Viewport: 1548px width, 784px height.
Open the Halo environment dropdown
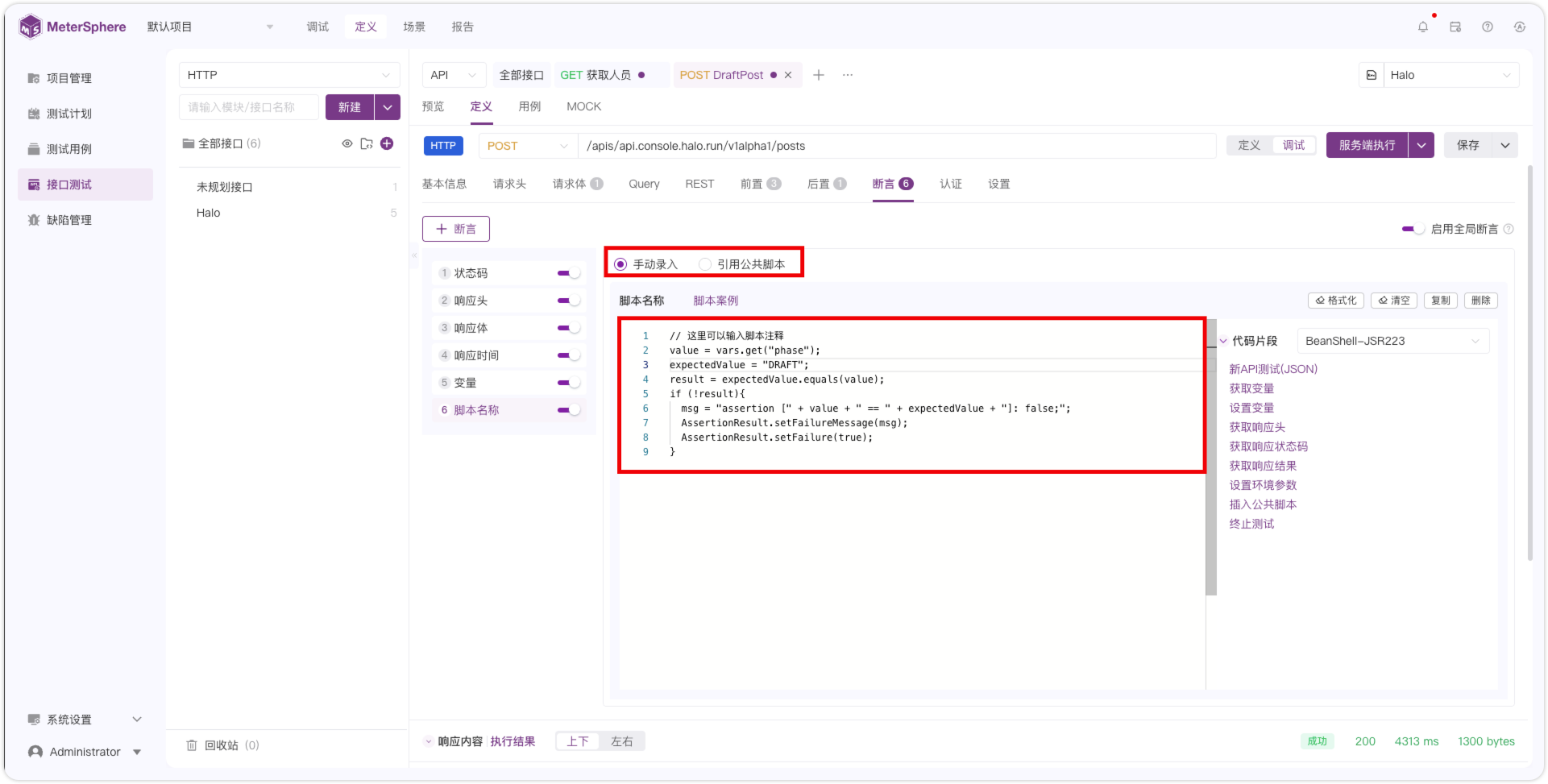point(1451,75)
